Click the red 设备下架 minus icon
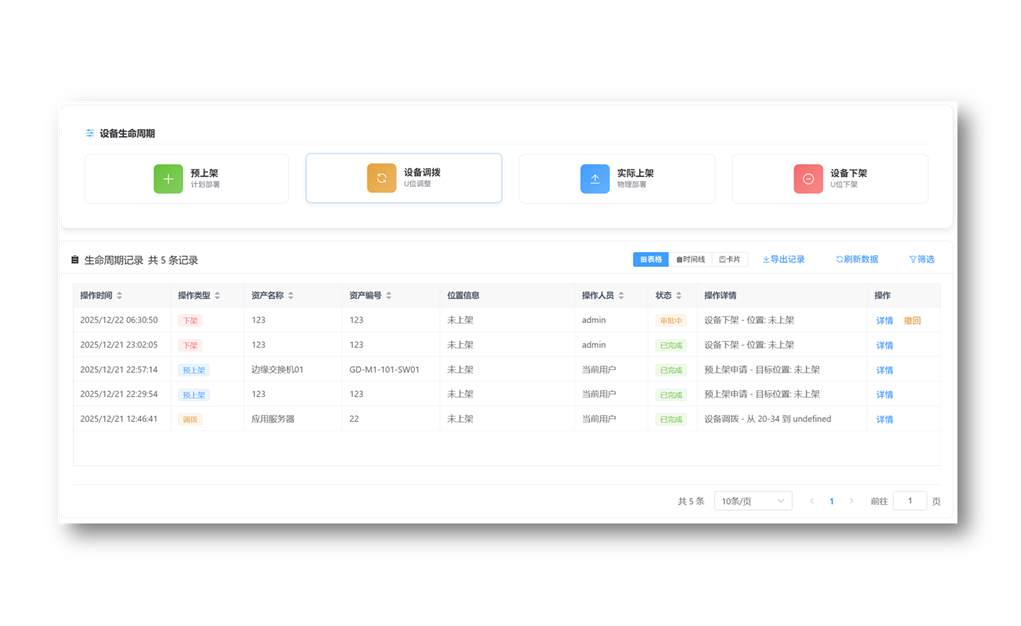Image resolution: width=1021 pixels, height=626 pixels. pyautogui.click(x=808, y=179)
